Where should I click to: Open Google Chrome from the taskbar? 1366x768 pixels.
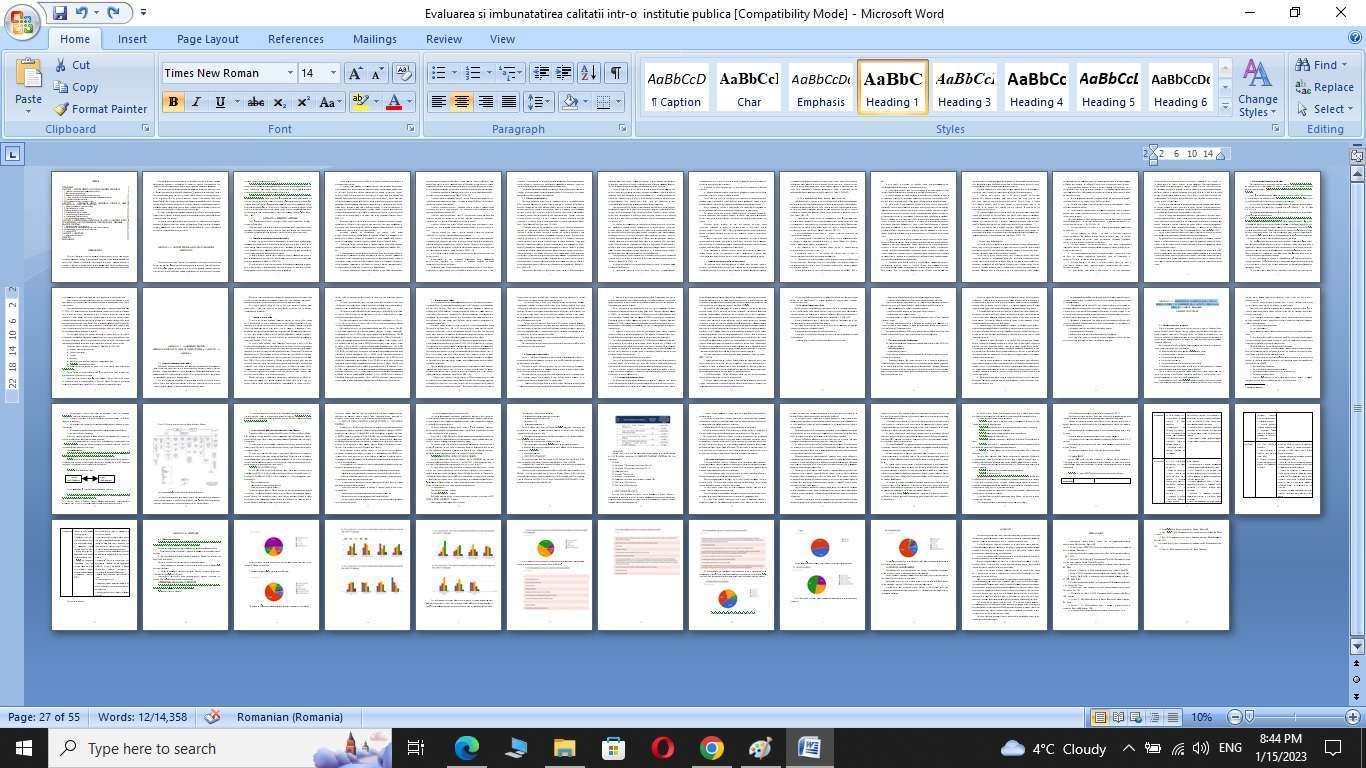click(711, 748)
